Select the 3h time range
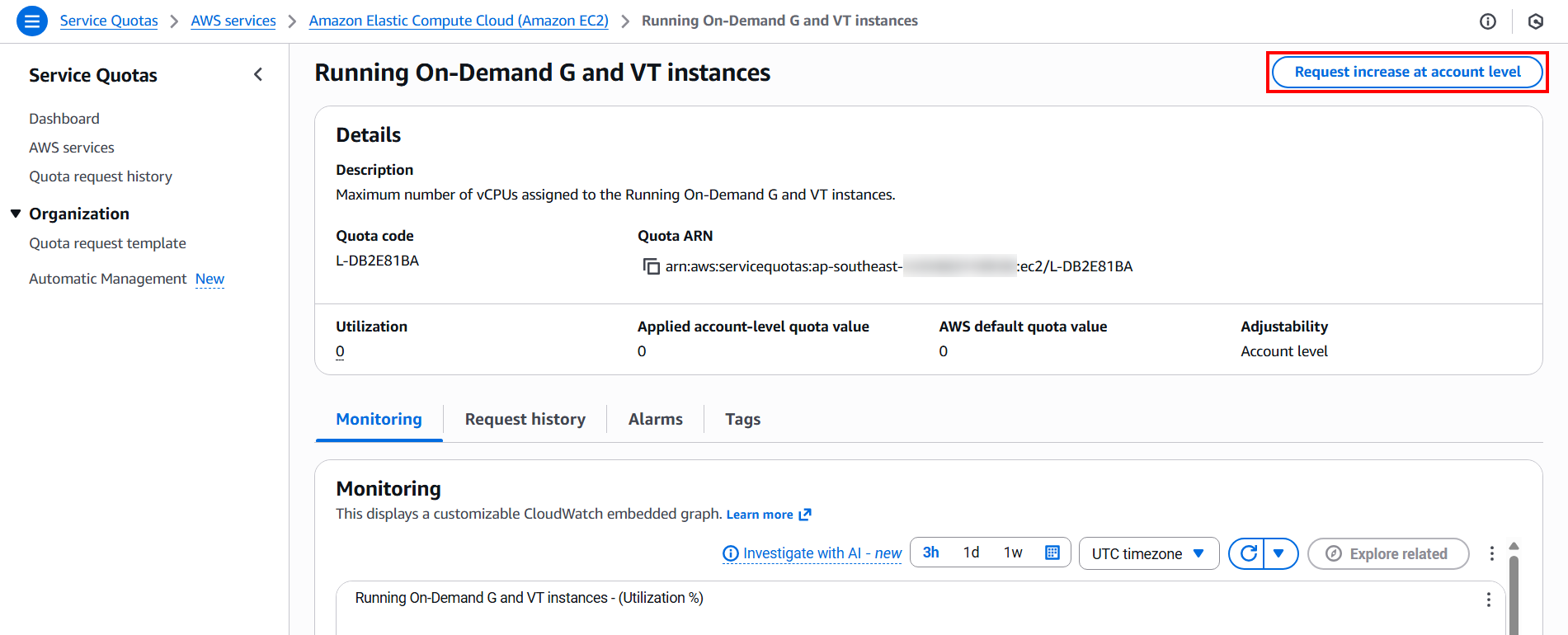 [931, 553]
